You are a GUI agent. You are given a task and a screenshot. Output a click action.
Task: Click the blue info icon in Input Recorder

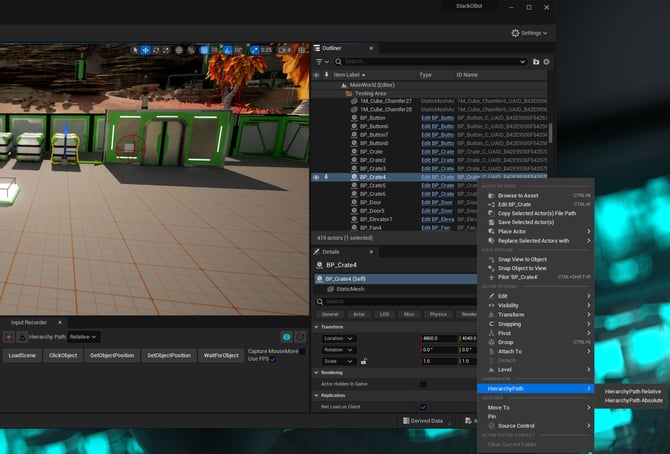285,337
